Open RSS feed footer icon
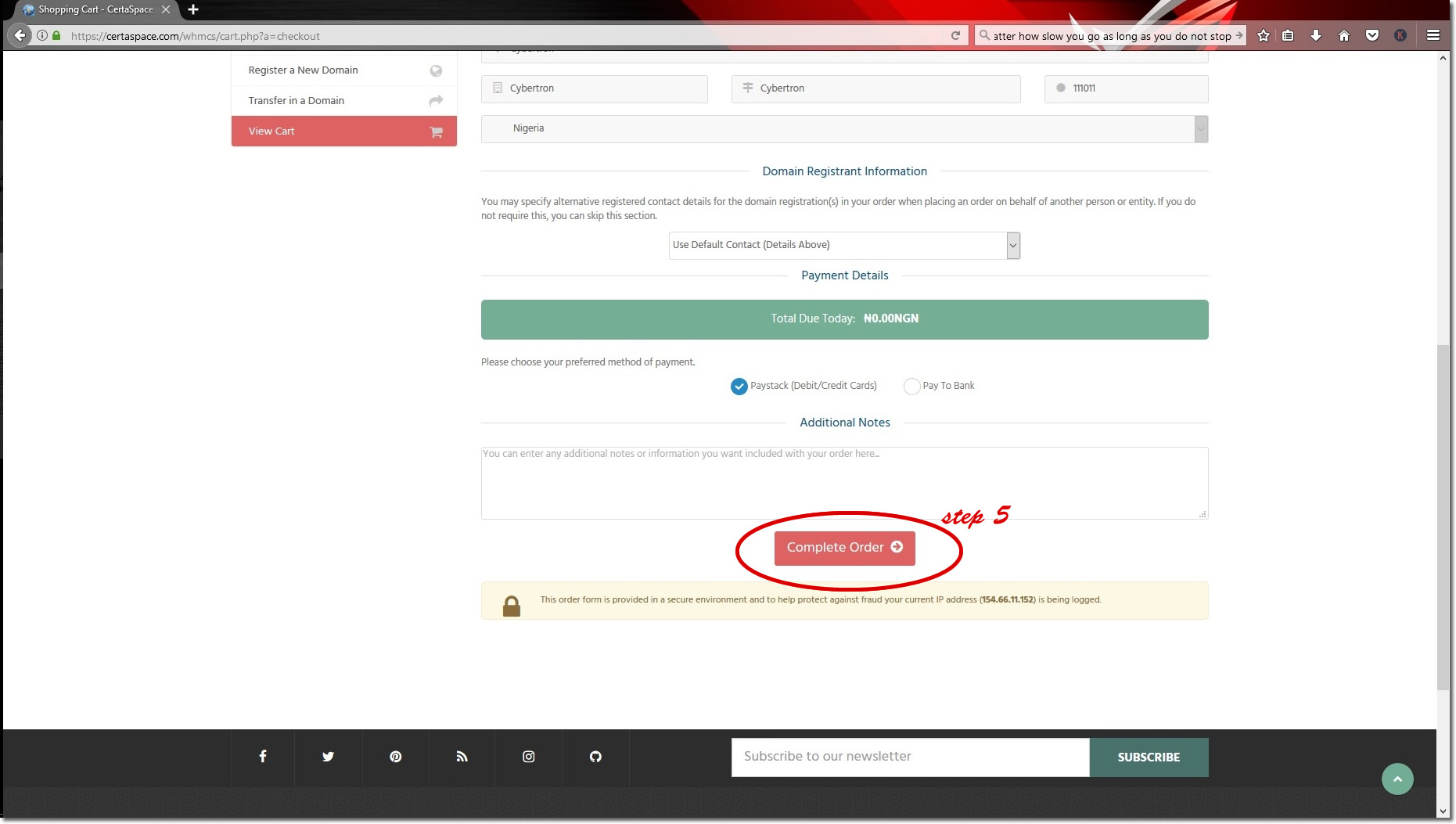 click(462, 757)
